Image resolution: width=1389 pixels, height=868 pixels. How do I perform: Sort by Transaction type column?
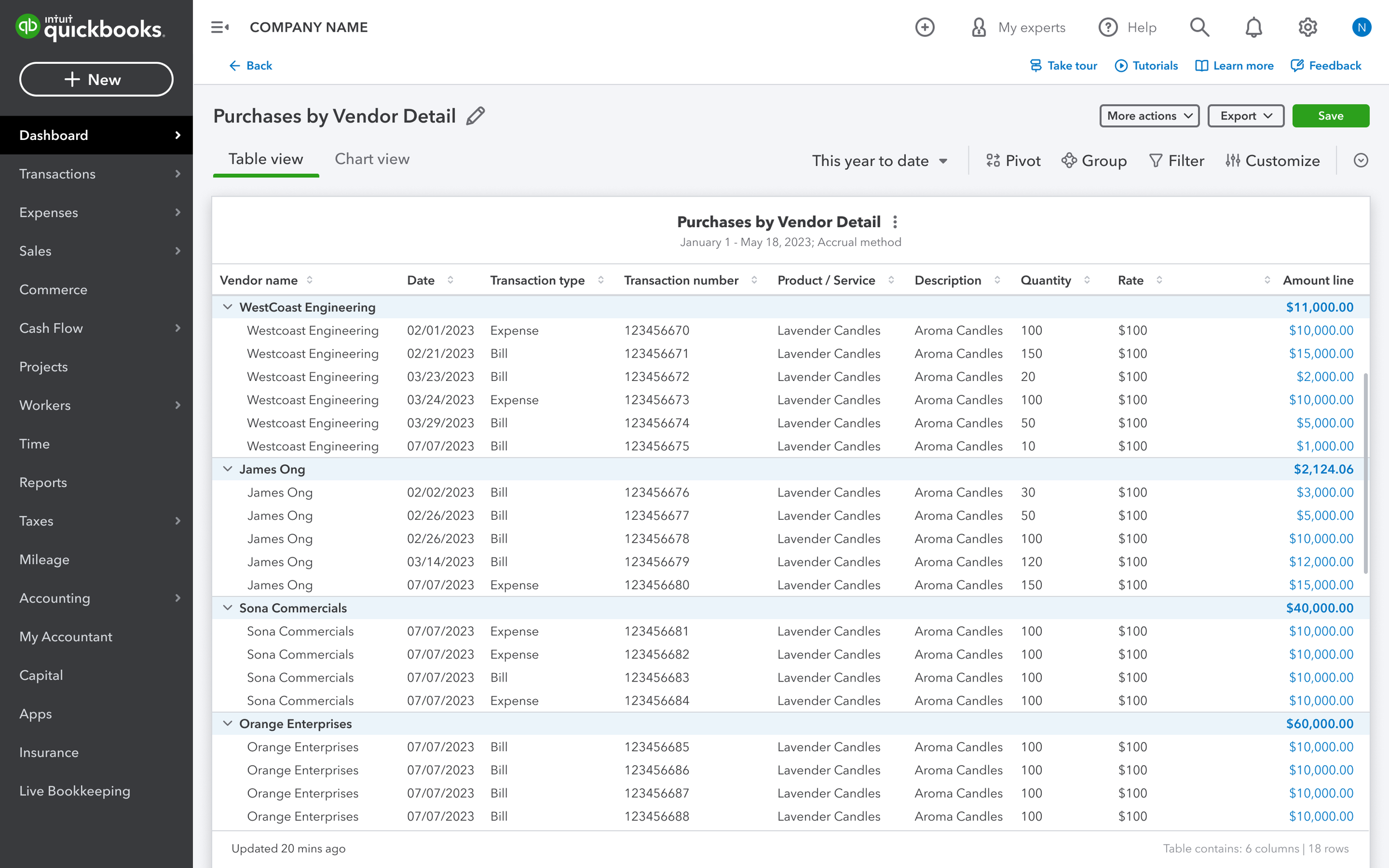pyautogui.click(x=601, y=280)
